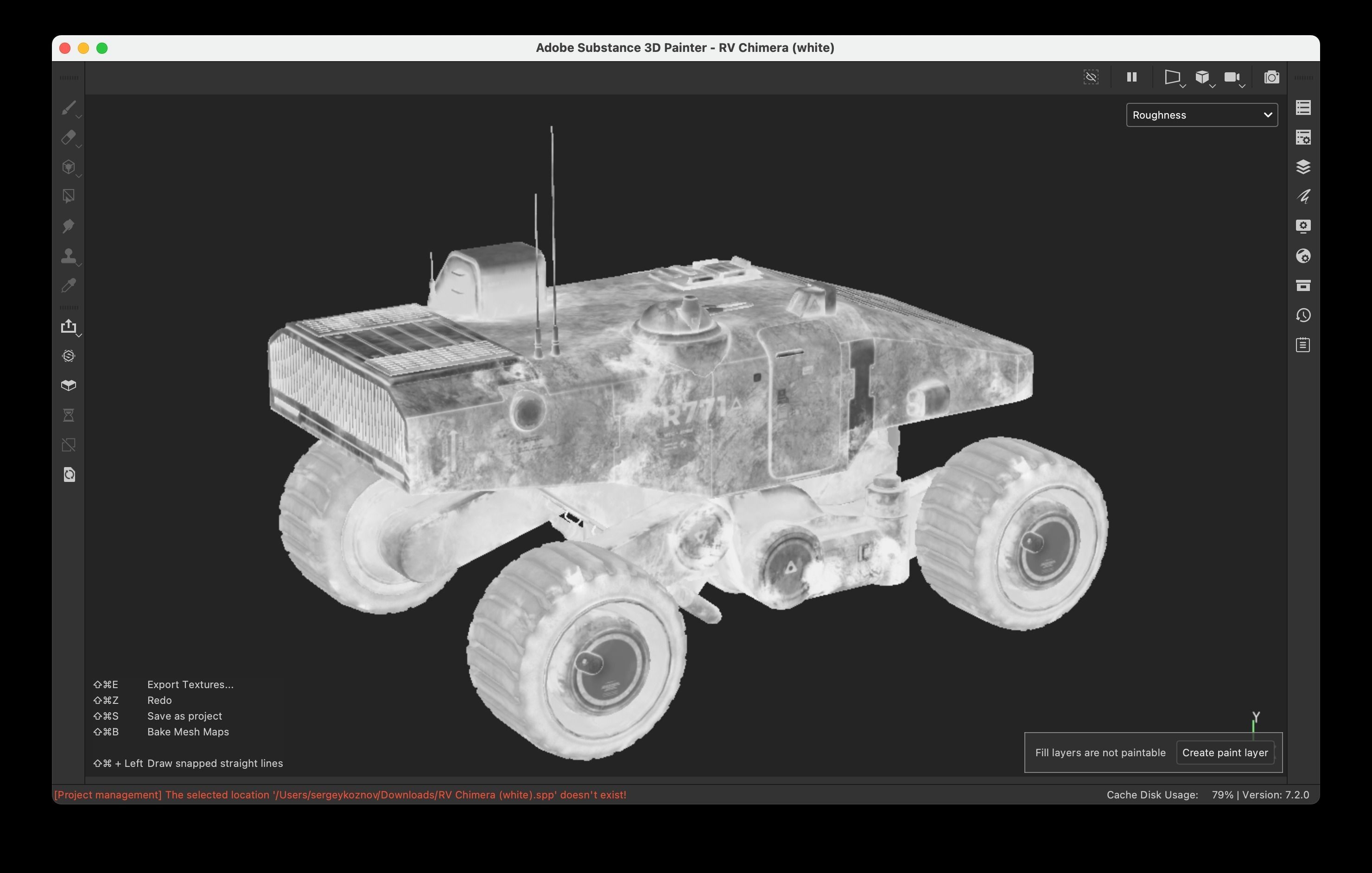Screen dimensions: 1372x873
Task: Click the hourglass icon in left toolbar
Action: (x=69, y=415)
